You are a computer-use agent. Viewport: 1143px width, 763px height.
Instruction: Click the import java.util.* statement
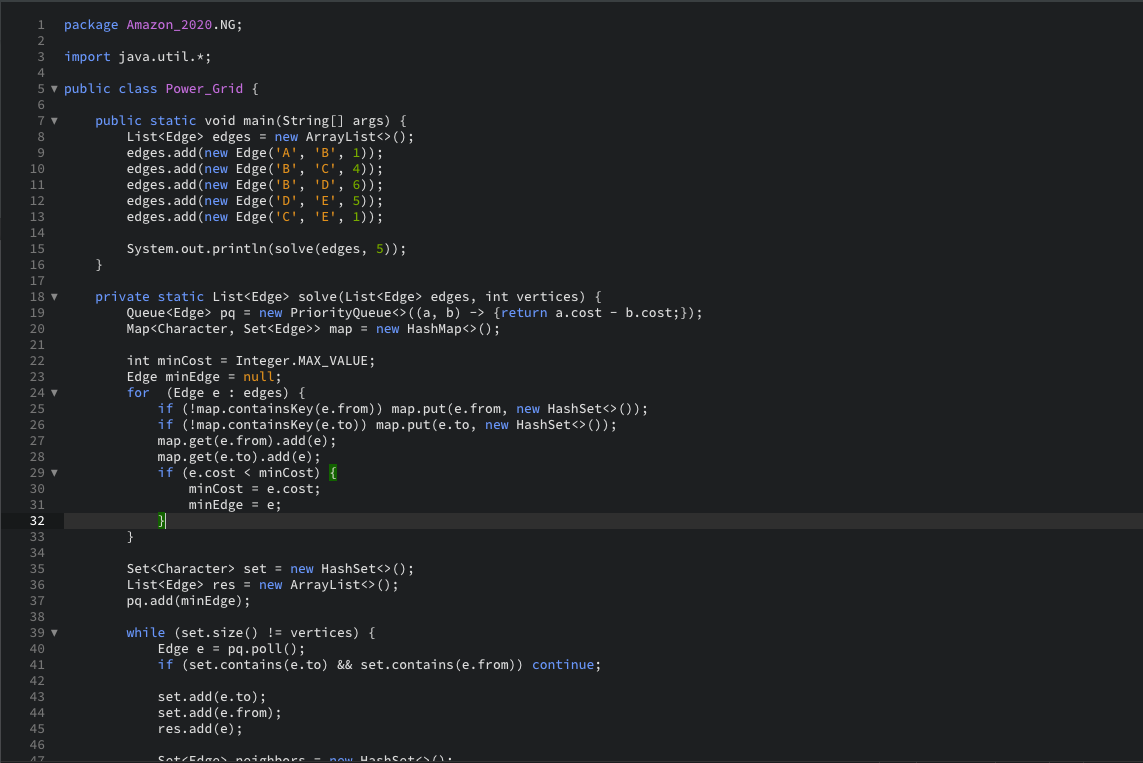pyautogui.click(x=138, y=57)
